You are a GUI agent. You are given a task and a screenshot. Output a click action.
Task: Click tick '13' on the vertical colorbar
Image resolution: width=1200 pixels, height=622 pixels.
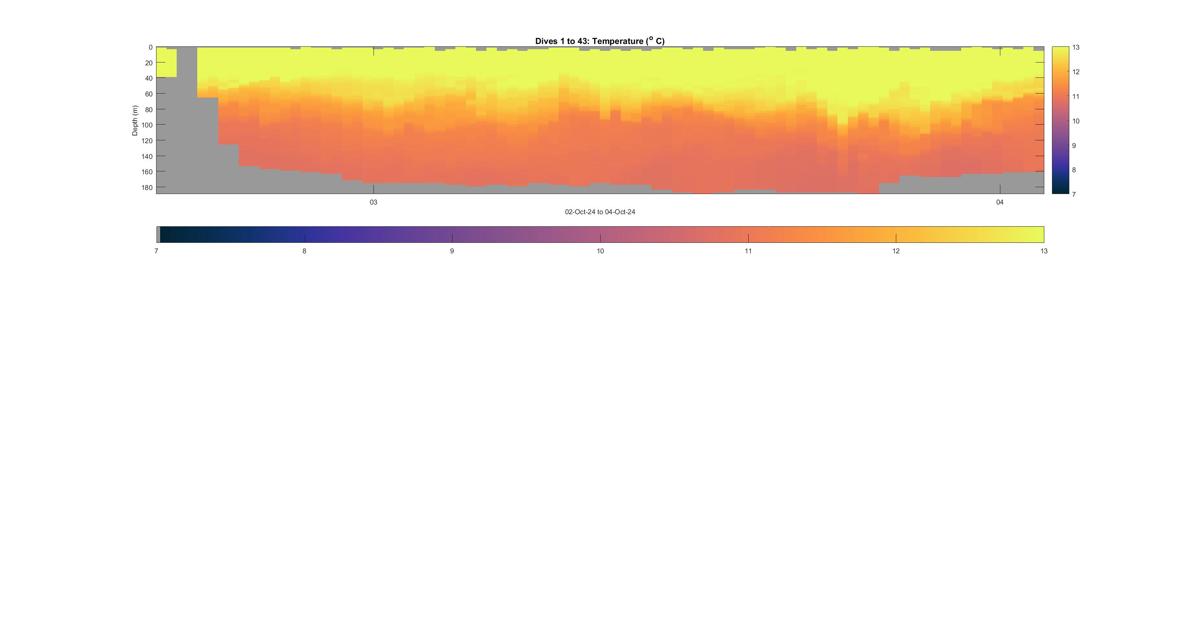coord(1076,47)
